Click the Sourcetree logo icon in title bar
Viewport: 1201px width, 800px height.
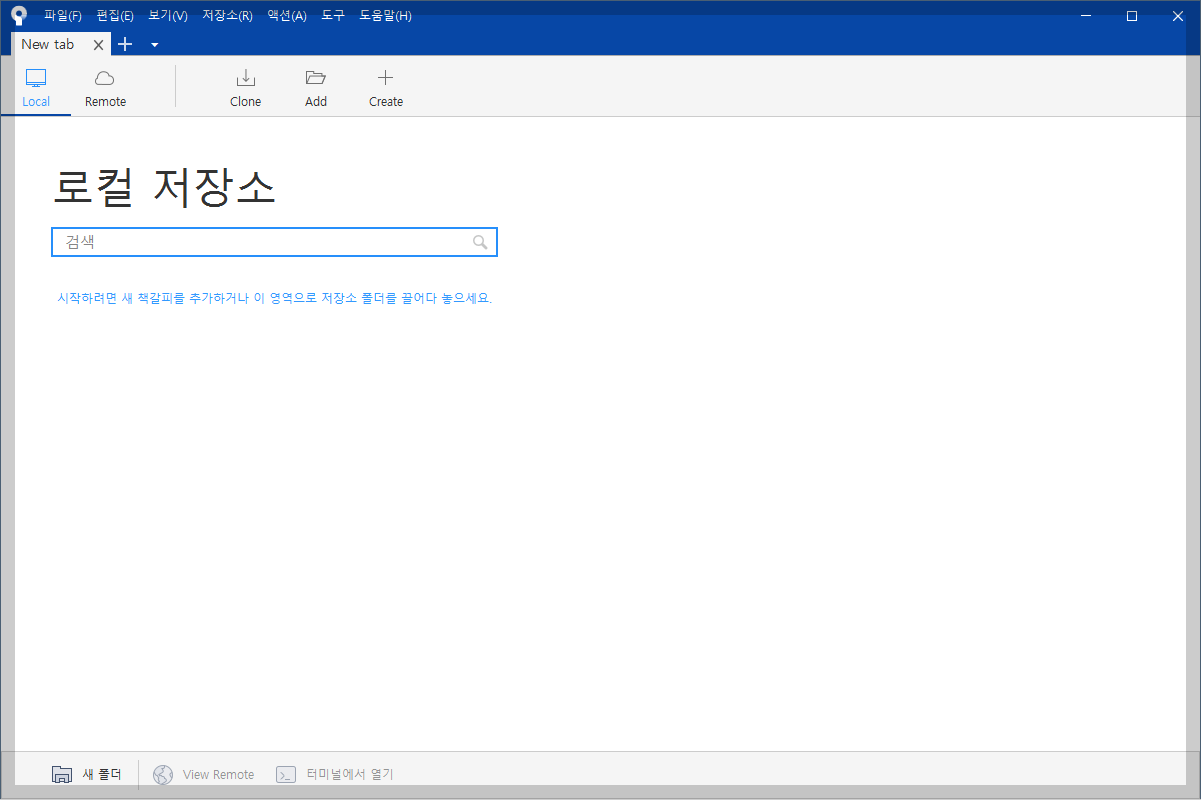click(x=19, y=15)
